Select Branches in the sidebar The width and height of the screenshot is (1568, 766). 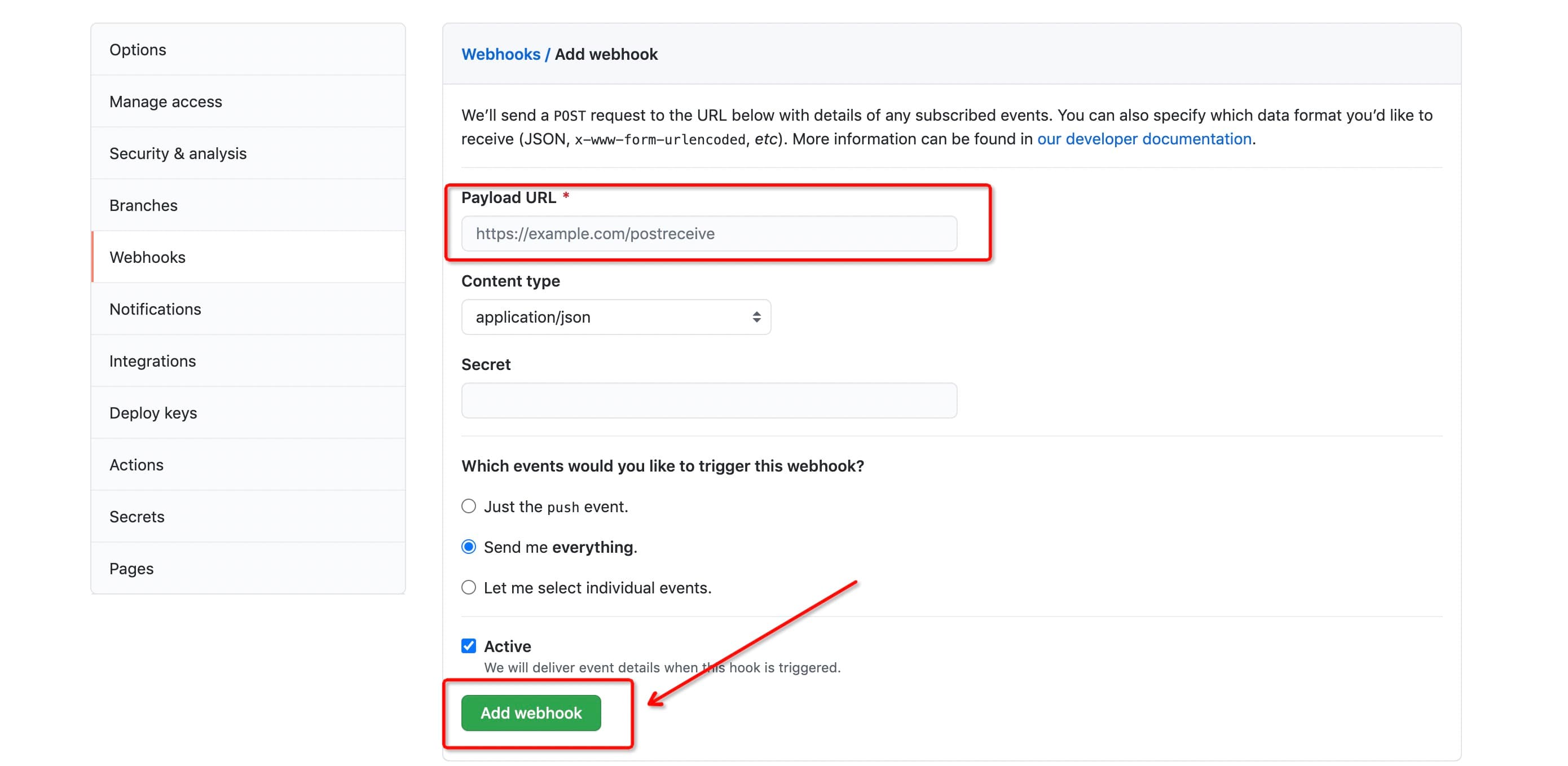(248, 205)
